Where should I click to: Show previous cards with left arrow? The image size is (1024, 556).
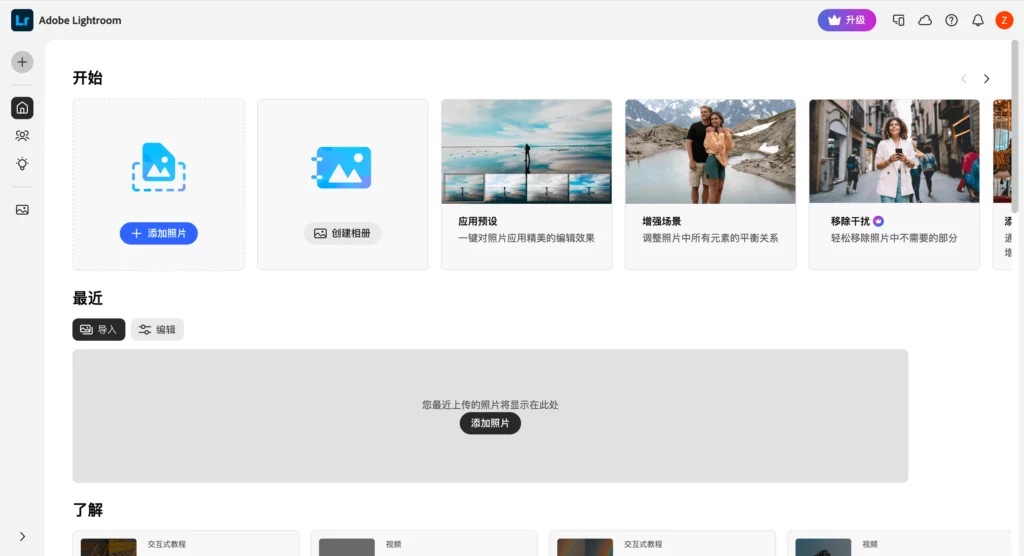(963, 79)
